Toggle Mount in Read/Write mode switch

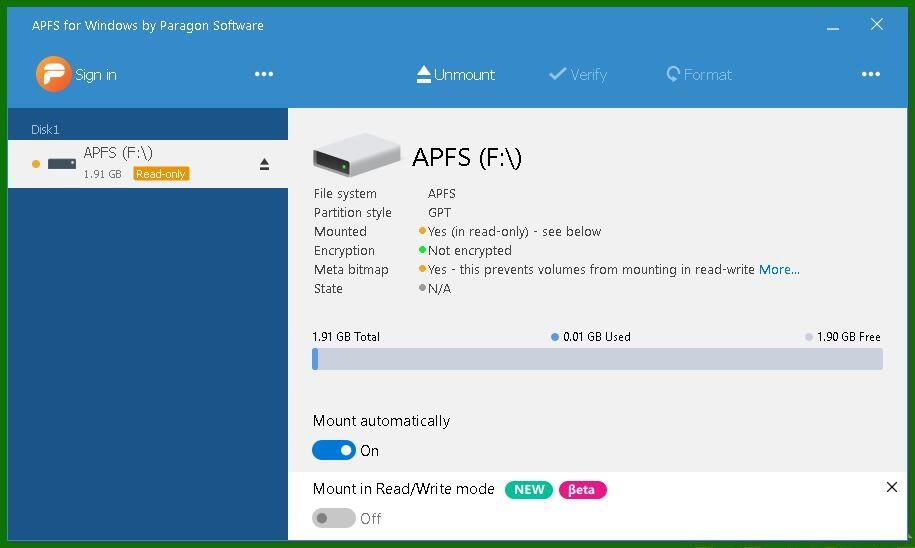334,518
